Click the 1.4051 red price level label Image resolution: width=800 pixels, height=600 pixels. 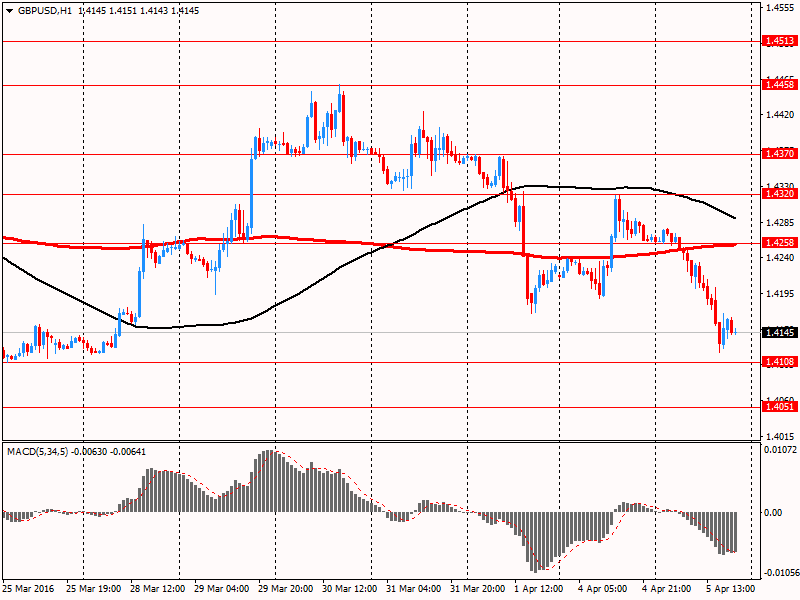(x=780, y=407)
